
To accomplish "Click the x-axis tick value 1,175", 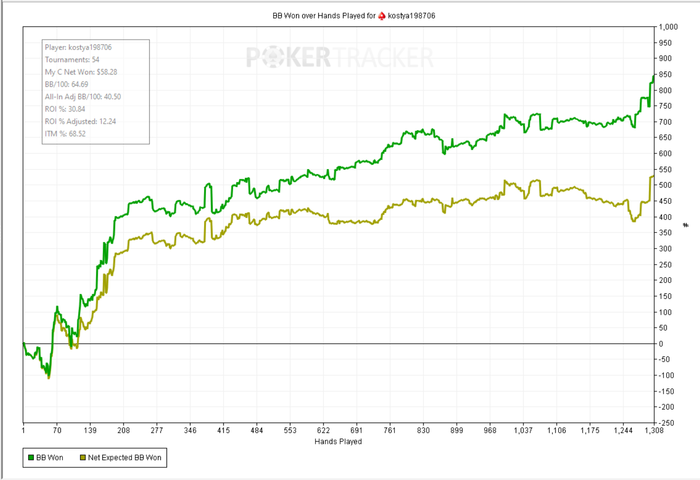I will [590, 430].
